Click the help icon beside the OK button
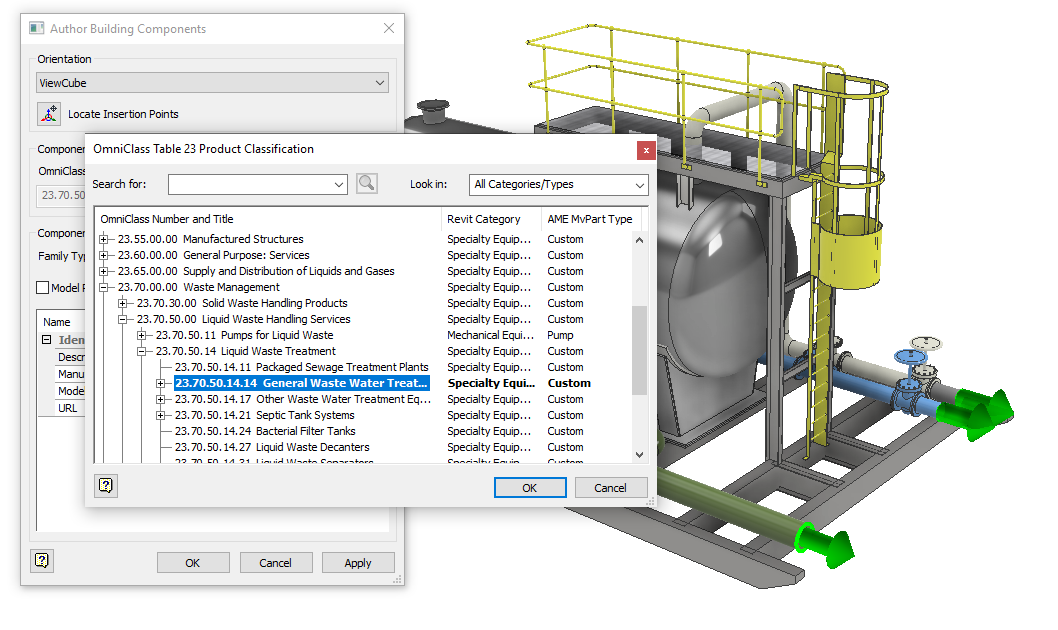 tap(41, 561)
